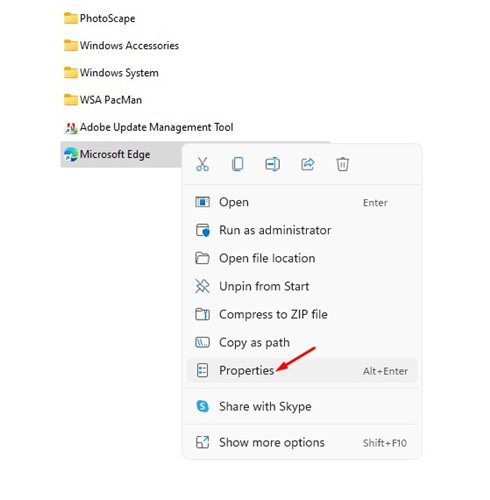The width and height of the screenshot is (490, 500).
Task: Click the Copy icon in context menu
Action: [238, 164]
